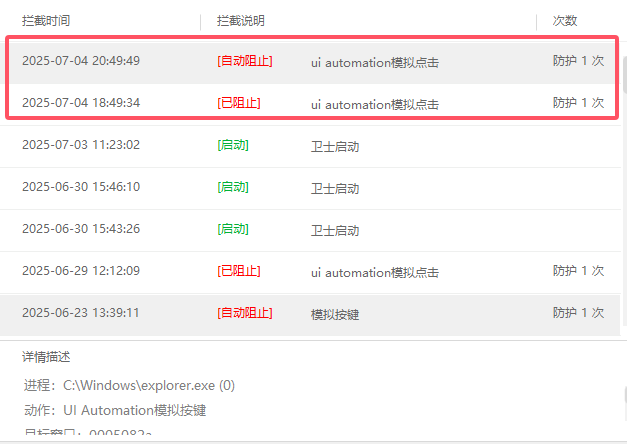This screenshot has height=444, width=627.
Task: Click the 目标窗口 detail line
Action: 88,434
